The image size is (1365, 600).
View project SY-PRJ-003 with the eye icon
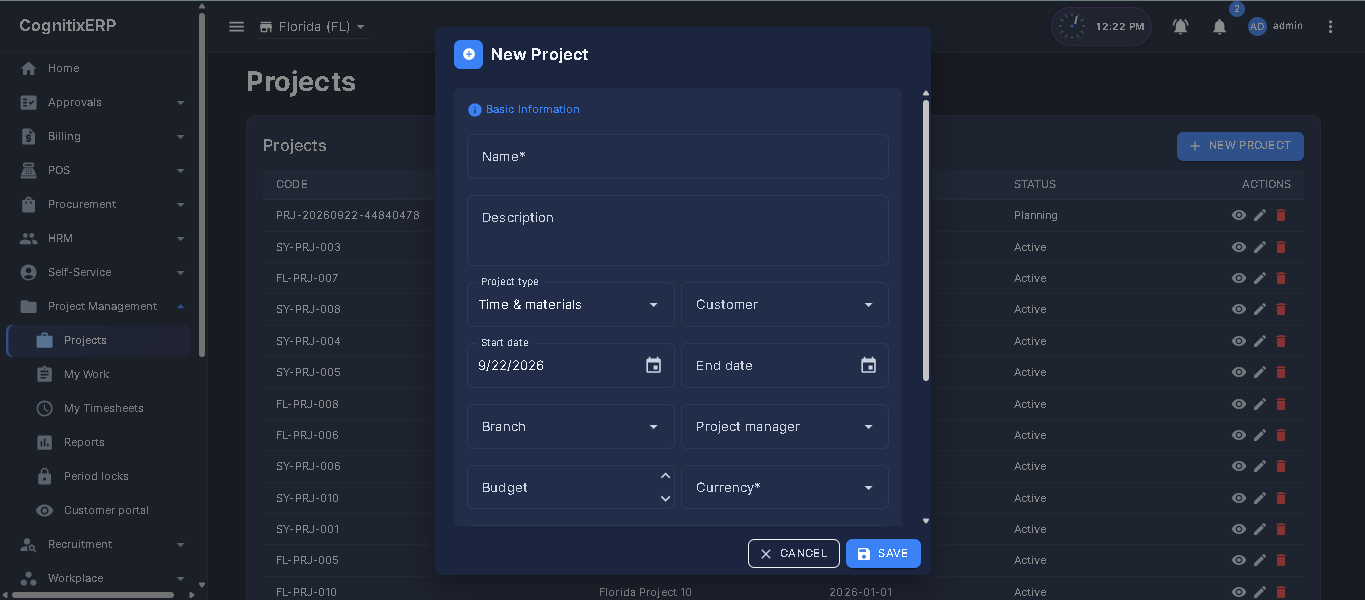tap(1239, 247)
